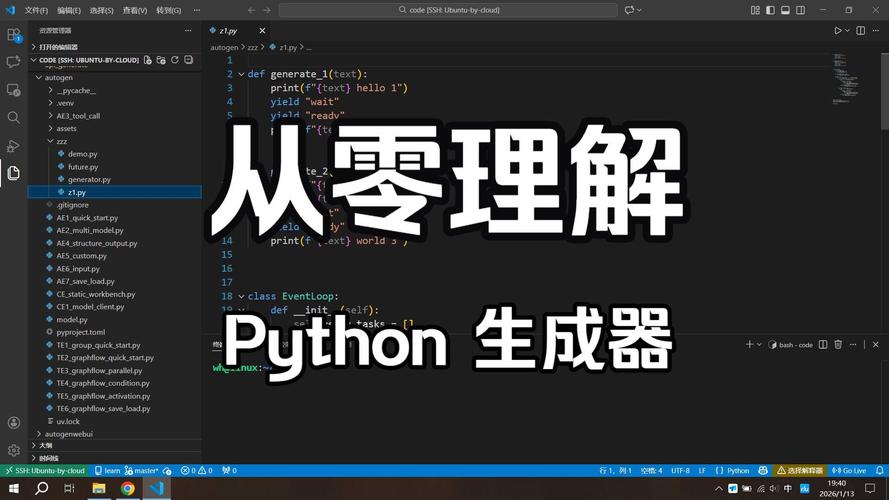
Task: Click the command center search field
Action: pos(448,10)
